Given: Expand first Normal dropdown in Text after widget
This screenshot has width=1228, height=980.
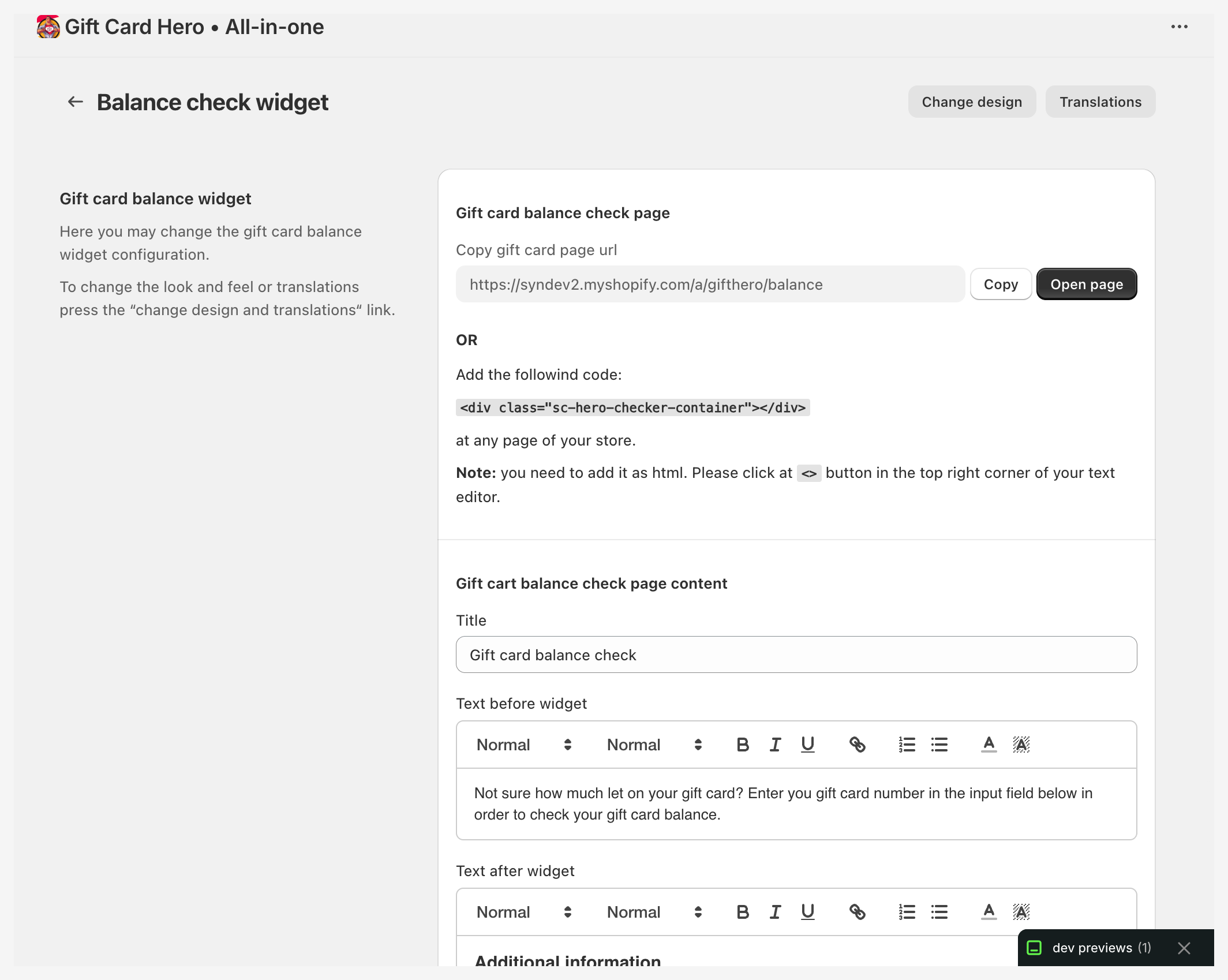Looking at the screenshot, I should point(523,912).
